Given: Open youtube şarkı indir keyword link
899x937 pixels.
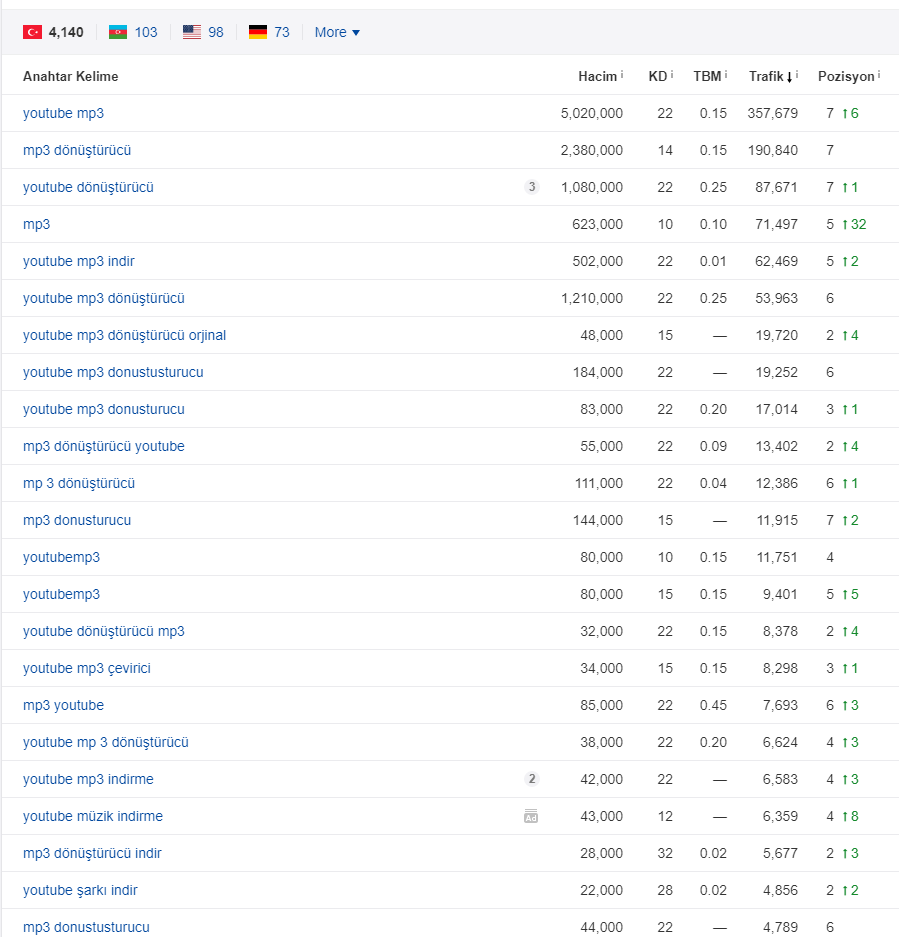Looking at the screenshot, I should [80, 890].
